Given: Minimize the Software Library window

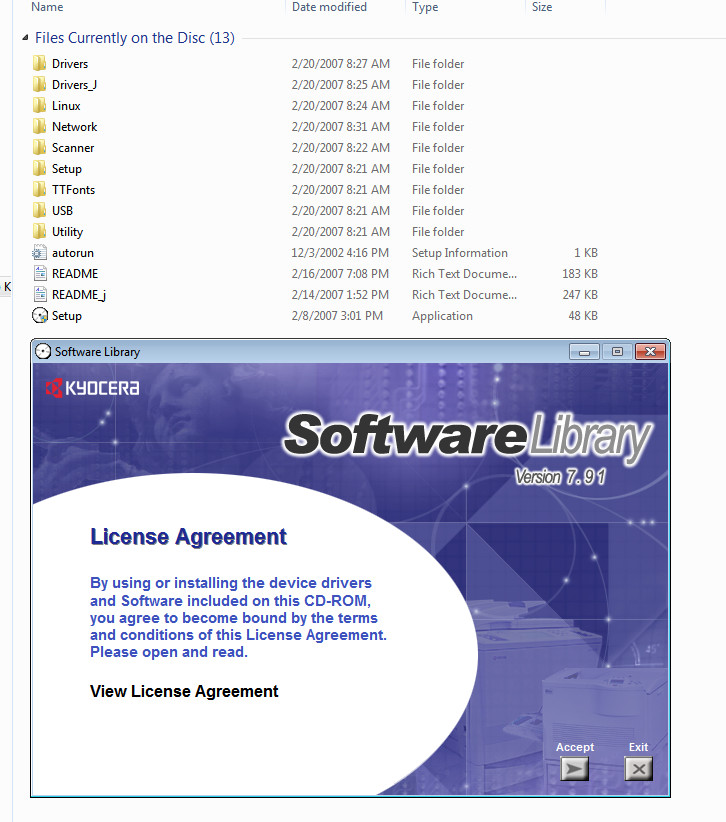Looking at the screenshot, I should coord(584,352).
